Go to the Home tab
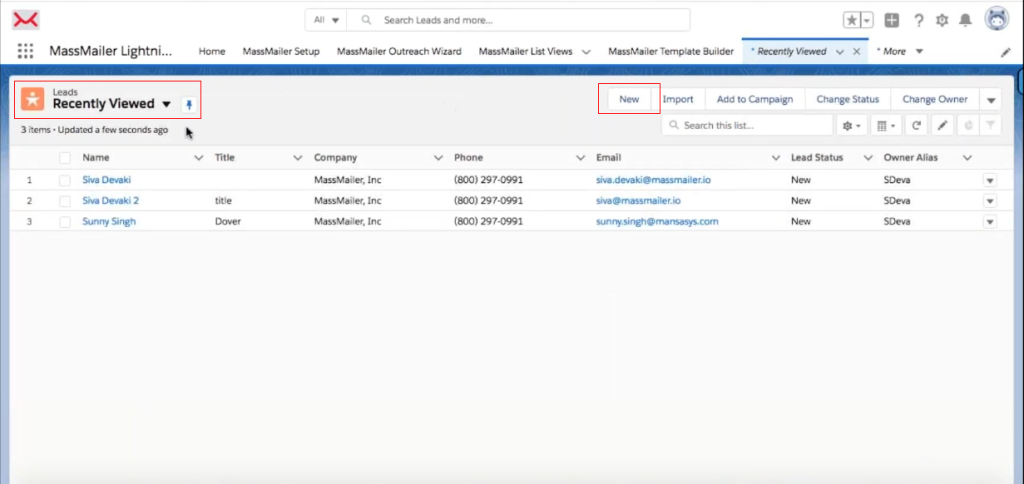 click(x=212, y=52)
